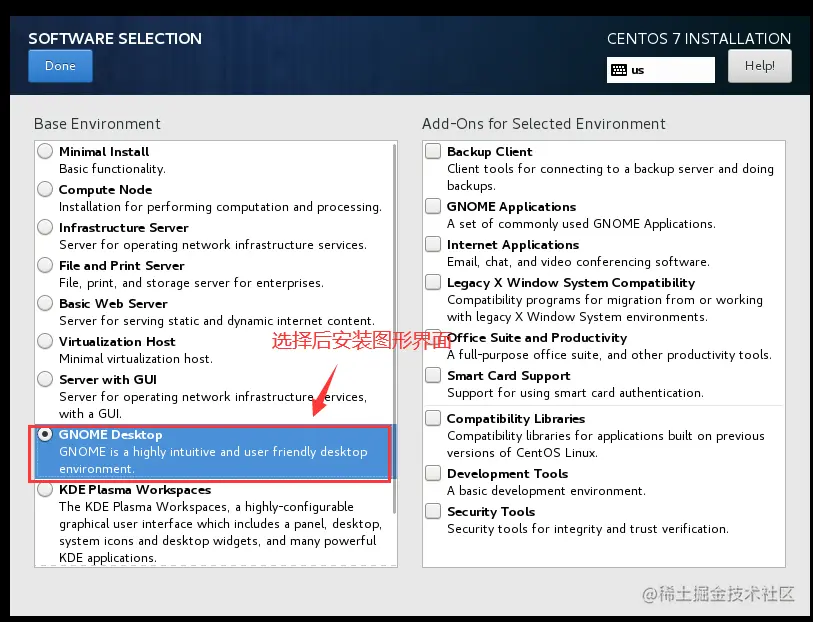Viewport: 813px width, 622px height.
Task: Choose the Infrastructure Server radio button
Action: click(x=45, y=227)
